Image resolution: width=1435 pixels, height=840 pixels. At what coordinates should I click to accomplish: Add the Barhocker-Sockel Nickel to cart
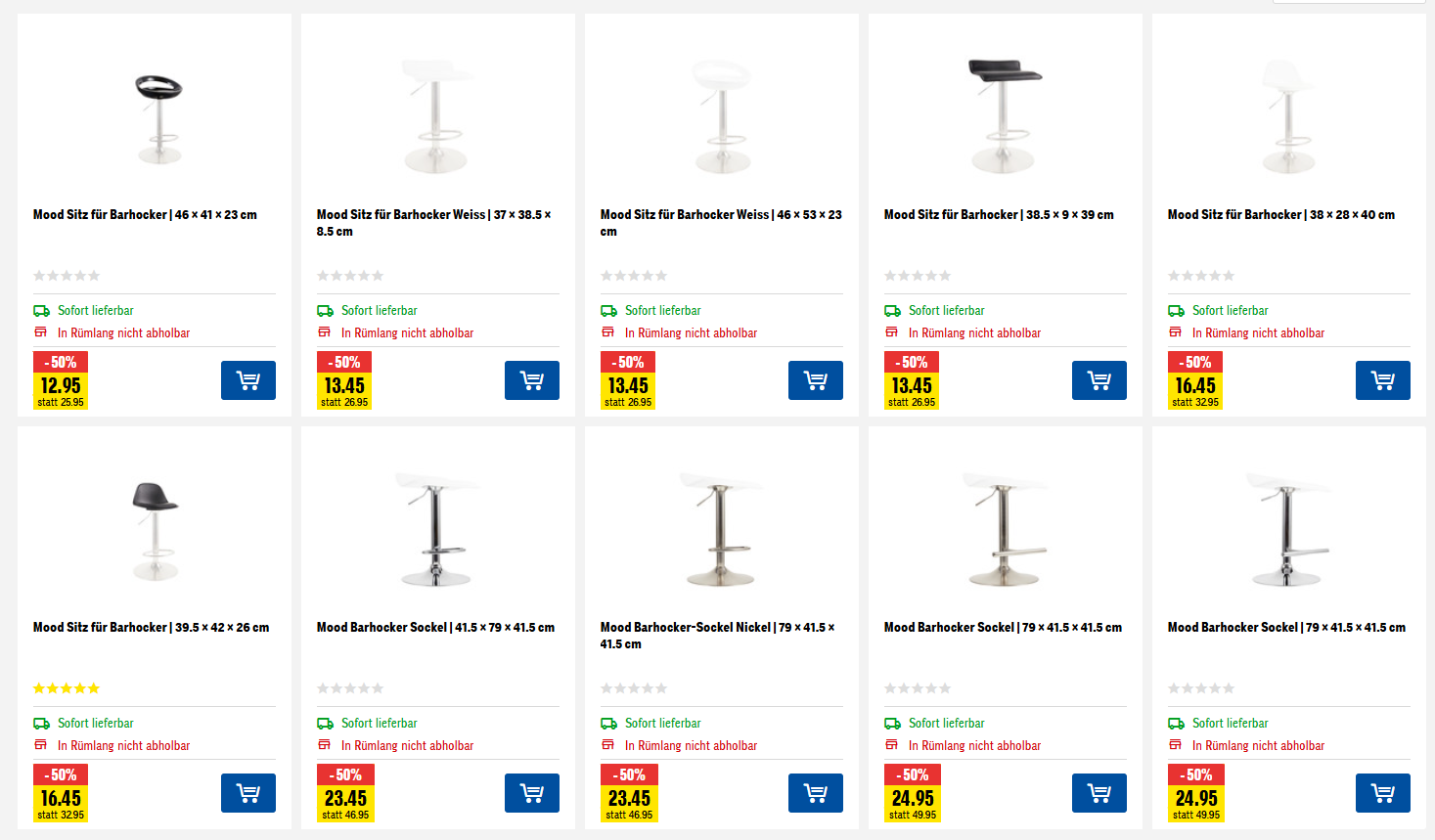[815, 793]
